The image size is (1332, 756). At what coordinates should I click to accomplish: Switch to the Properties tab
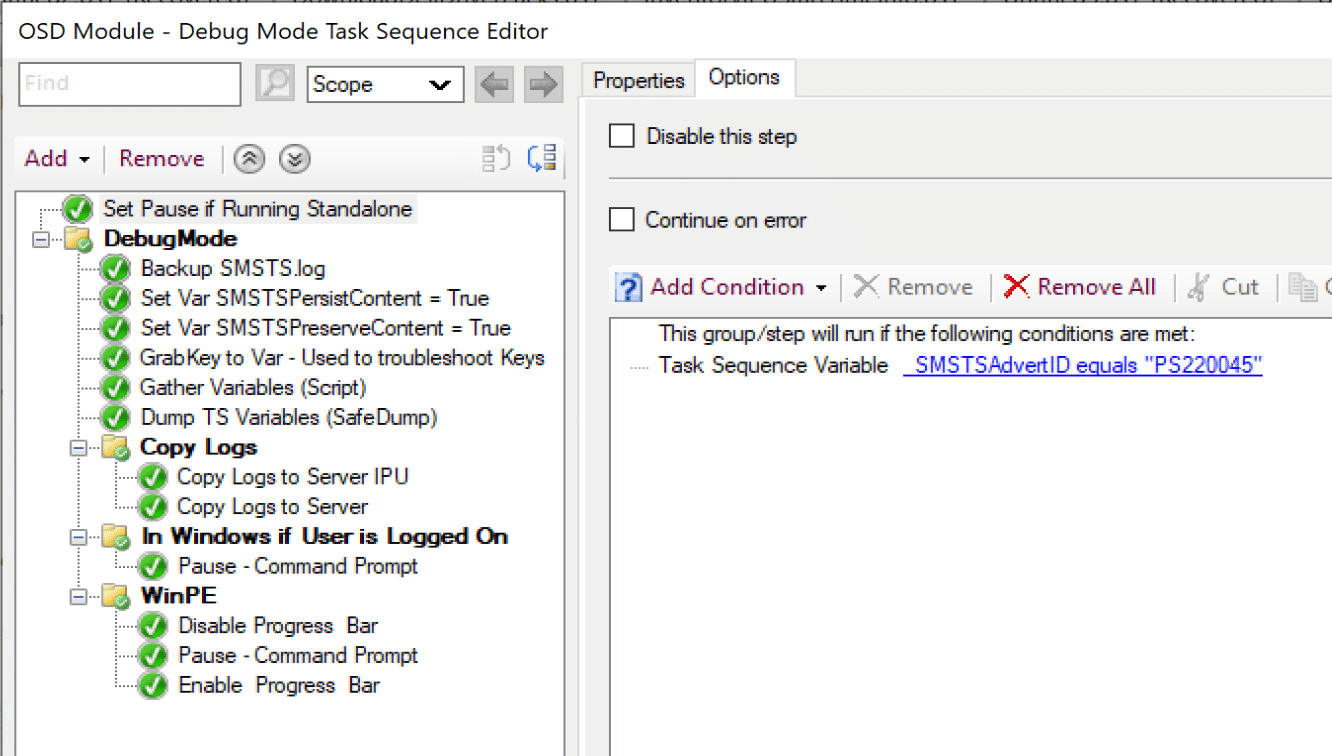(637, 78)
